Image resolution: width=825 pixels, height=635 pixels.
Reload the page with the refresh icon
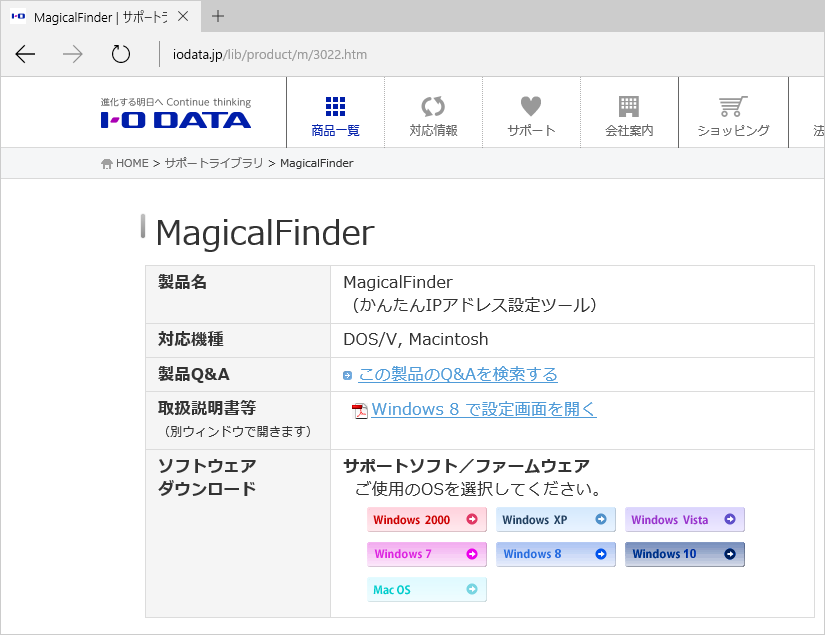click(120, 54)
